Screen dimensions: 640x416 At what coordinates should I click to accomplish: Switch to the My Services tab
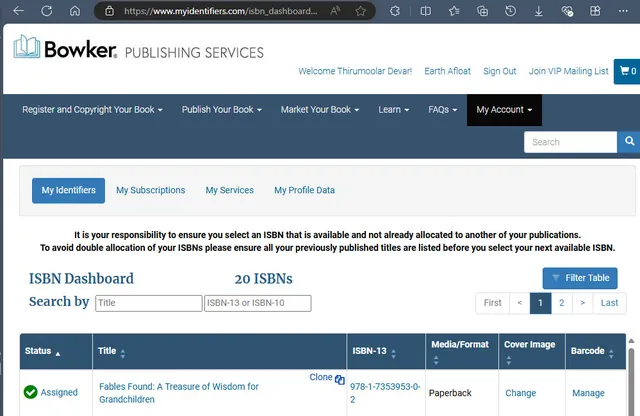coord(229,190)
